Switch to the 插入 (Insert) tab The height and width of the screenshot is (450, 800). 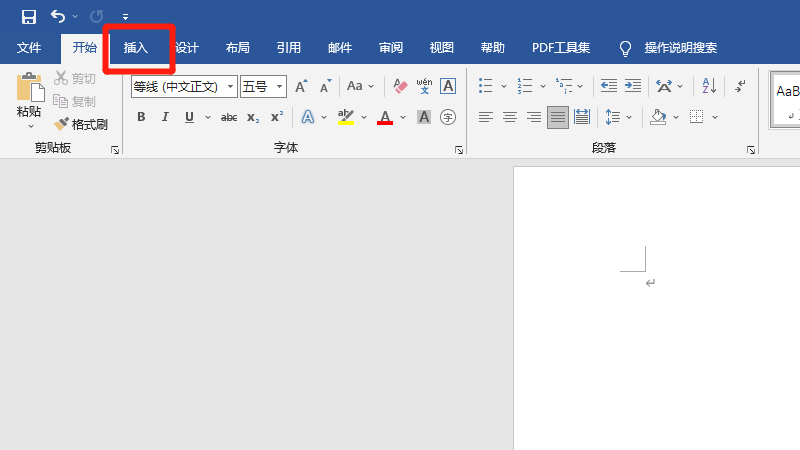pos(136,48)
